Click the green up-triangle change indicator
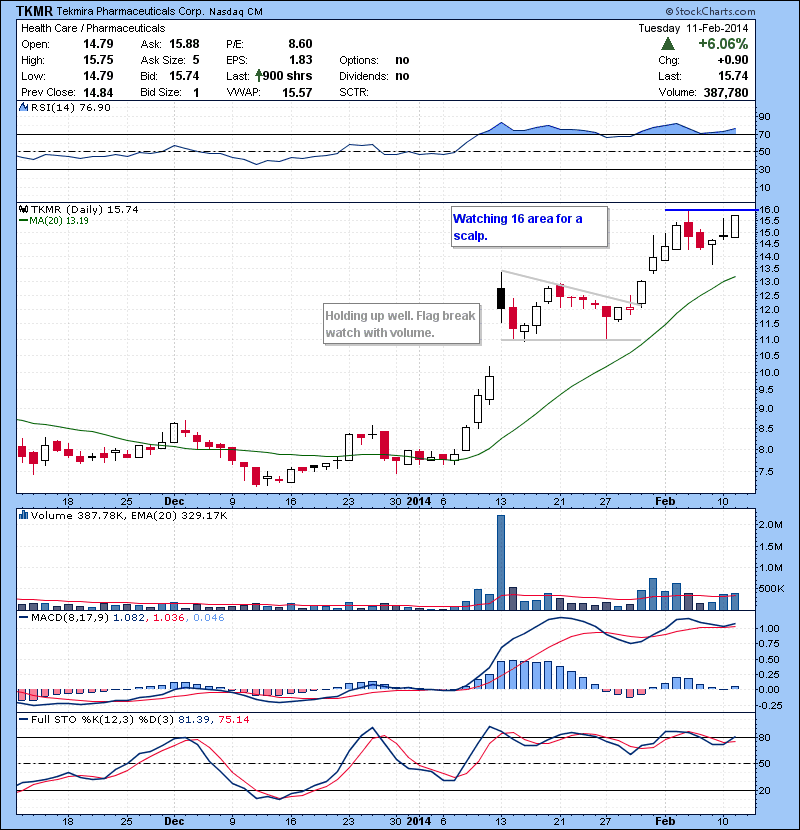The height and width of the screenshot is (830, 800). pyautogui.click(x=668, y=44)
